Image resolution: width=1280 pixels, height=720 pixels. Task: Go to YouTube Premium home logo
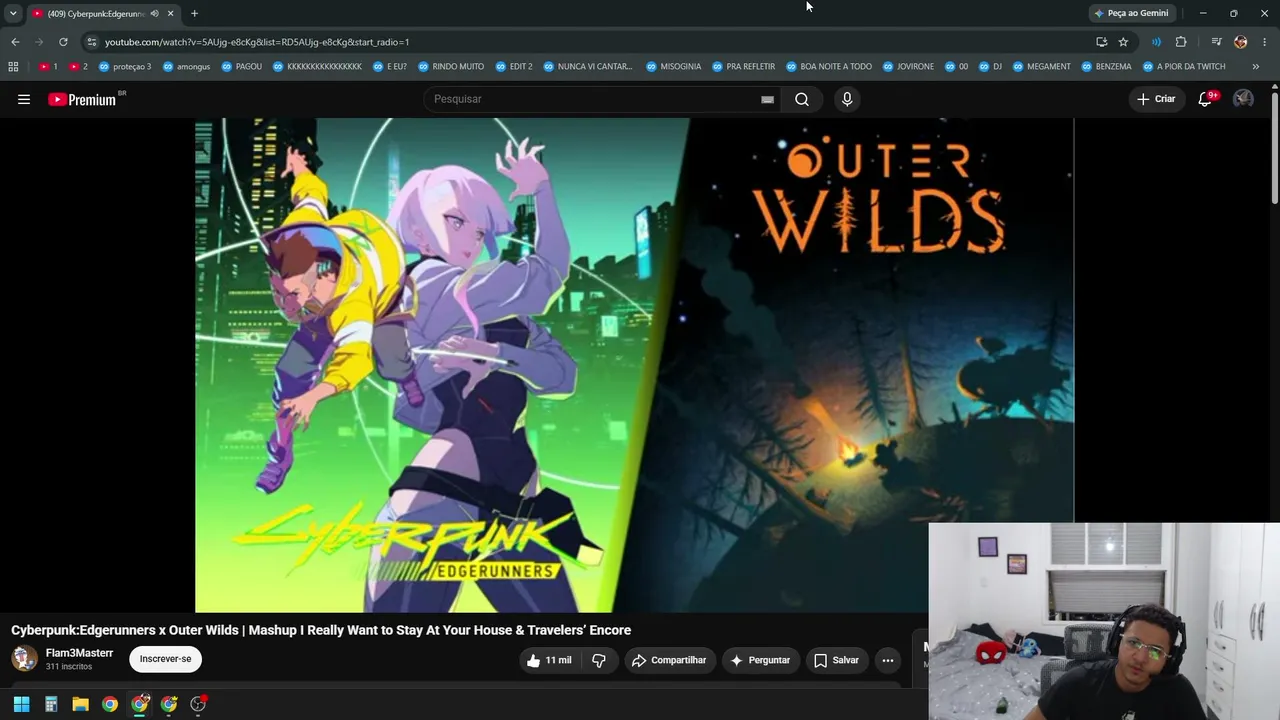tap(82, 99)
